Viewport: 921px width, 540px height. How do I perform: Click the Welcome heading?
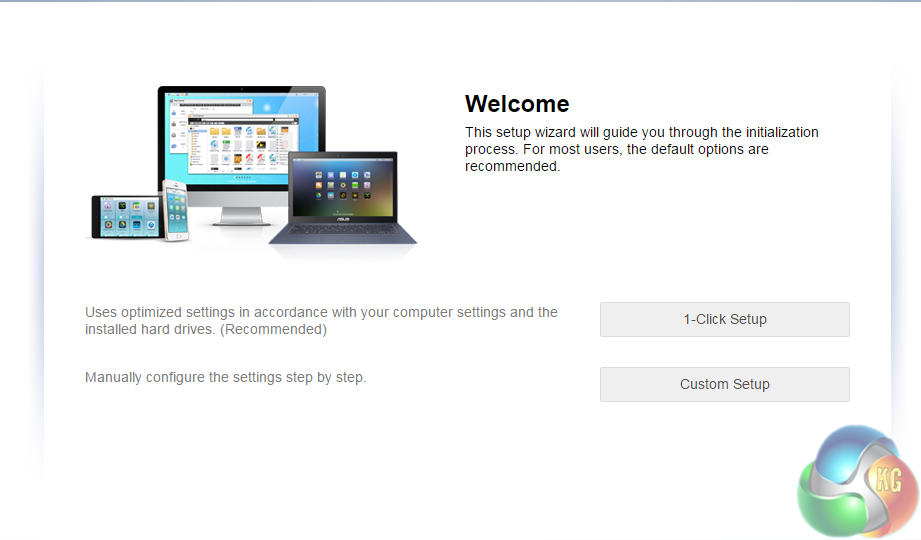(517, 104)
